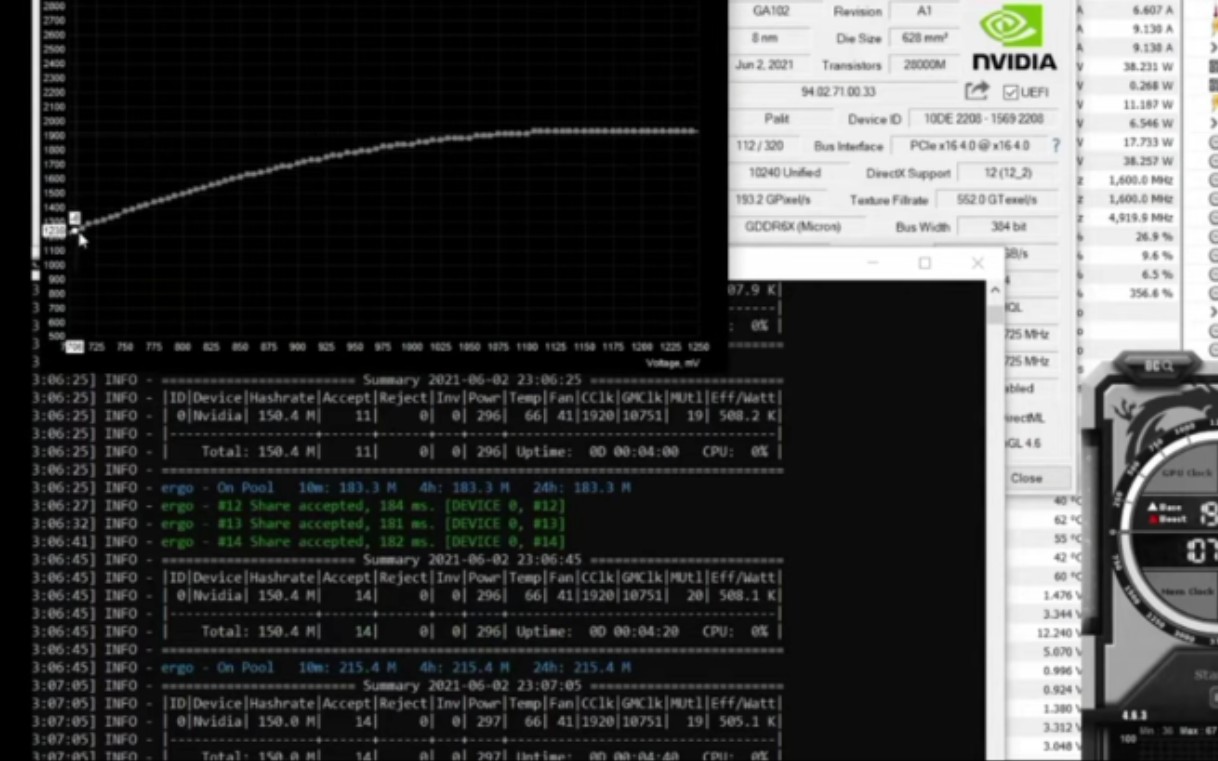Open the Bus Interface question mark help
The width and height of the screenshot is (1218, 761).
click(x=1055, y=146)
